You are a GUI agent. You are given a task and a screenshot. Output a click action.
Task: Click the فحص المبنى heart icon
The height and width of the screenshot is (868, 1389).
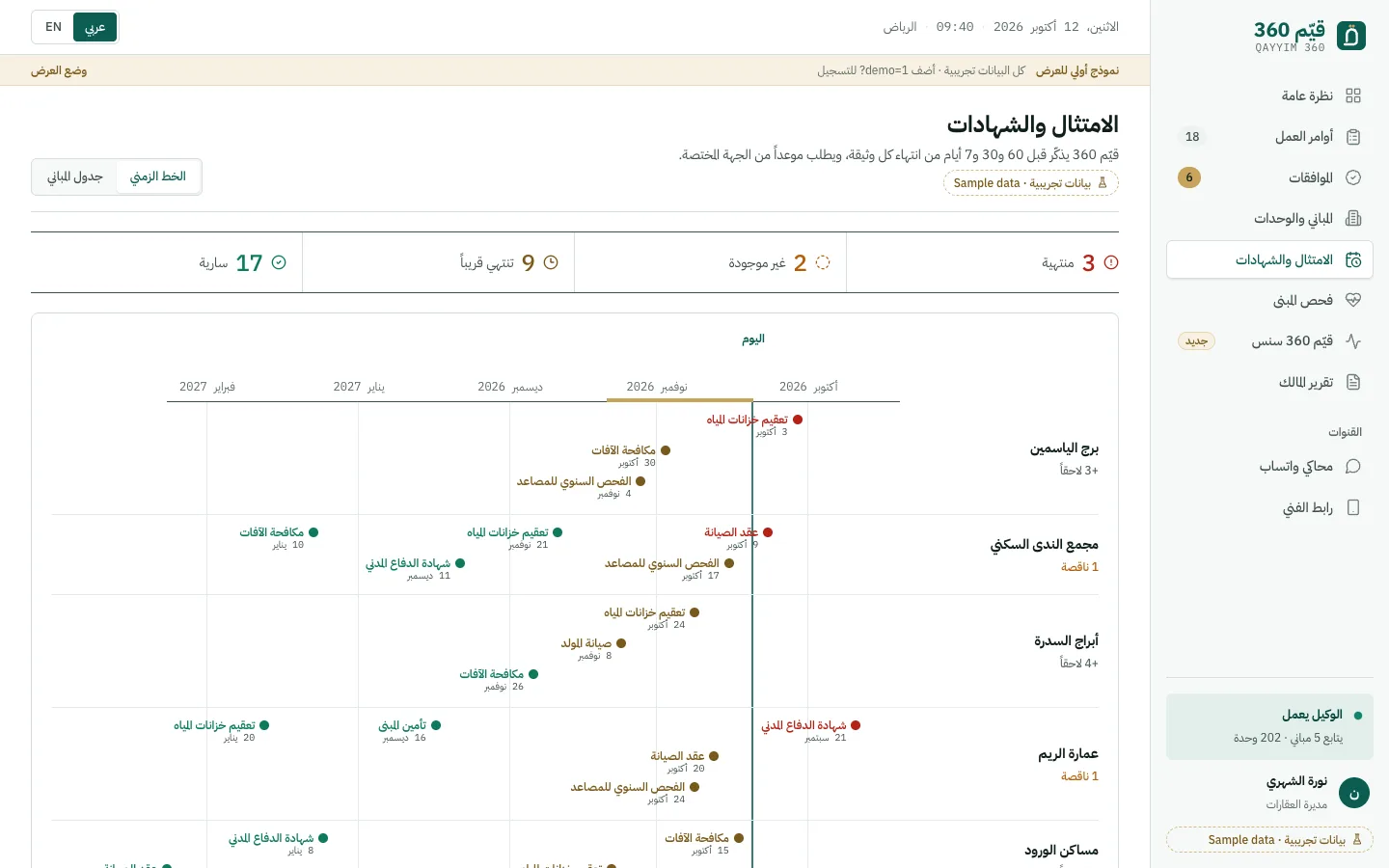[x=1353, y=300]
